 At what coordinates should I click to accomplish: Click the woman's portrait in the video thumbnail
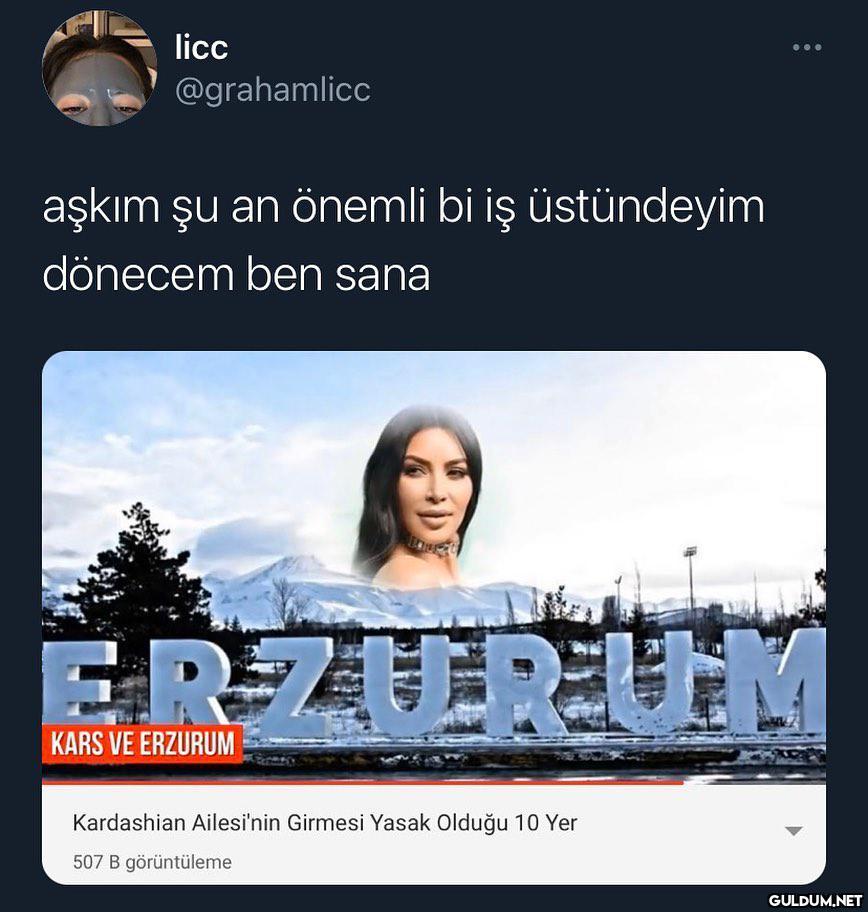tap(421, 494)
